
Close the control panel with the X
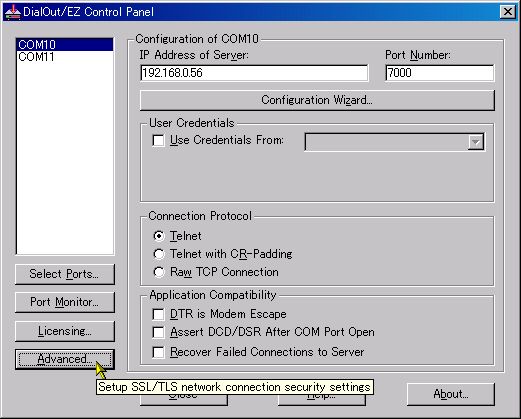point(508,12)
